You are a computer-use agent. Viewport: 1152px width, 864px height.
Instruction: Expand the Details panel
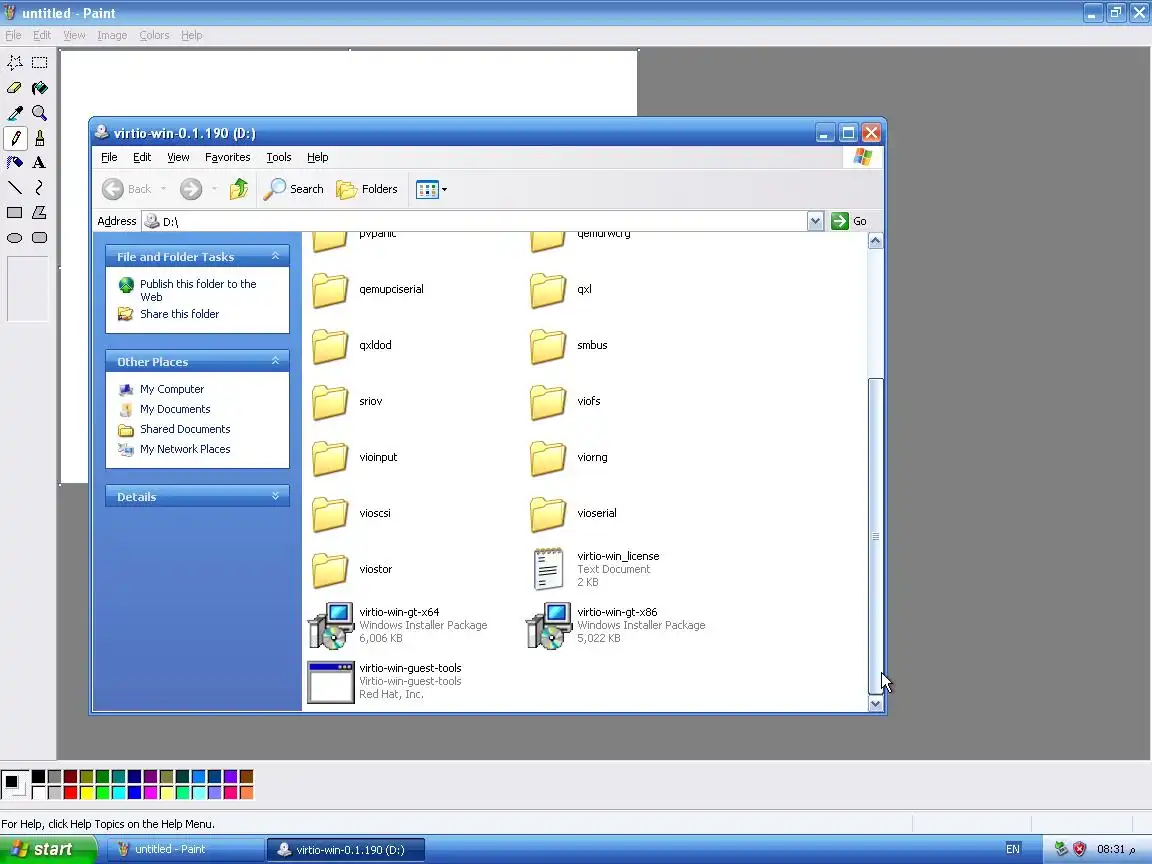point(276,496)
